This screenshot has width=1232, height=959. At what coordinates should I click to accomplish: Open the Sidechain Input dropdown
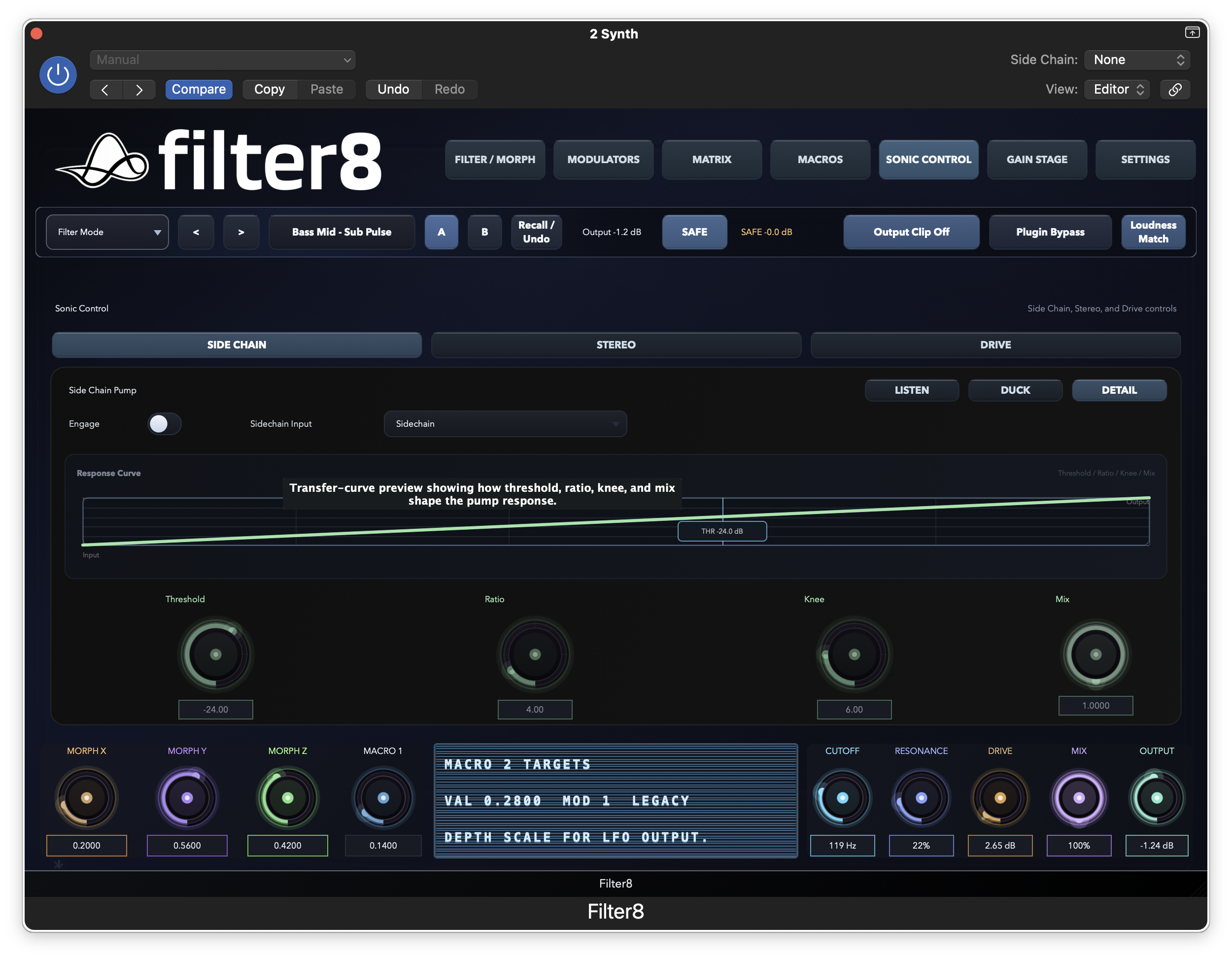coord(505,424)
